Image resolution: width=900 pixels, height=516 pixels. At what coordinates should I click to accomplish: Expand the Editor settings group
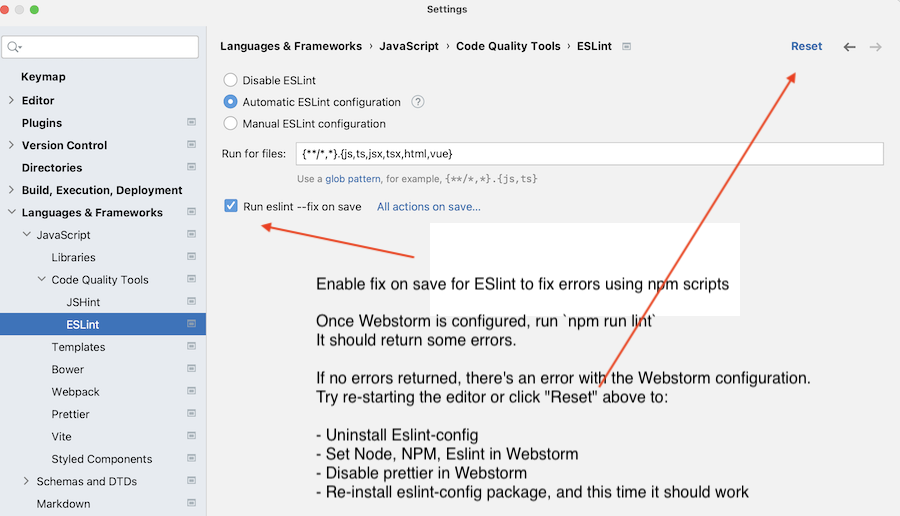click(11, 100)
